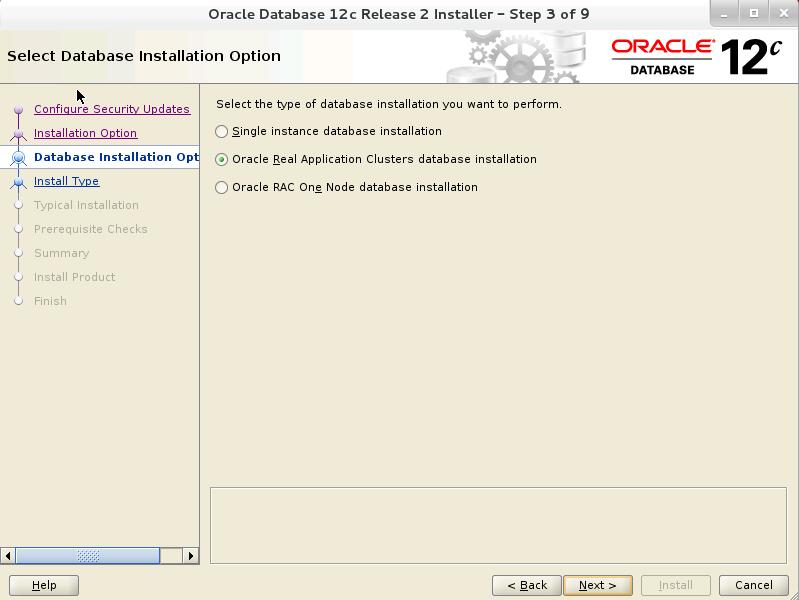The height and width of the screenshot is (600, 799).
Task: Go back with the Back button
Action: click(527, 585)
